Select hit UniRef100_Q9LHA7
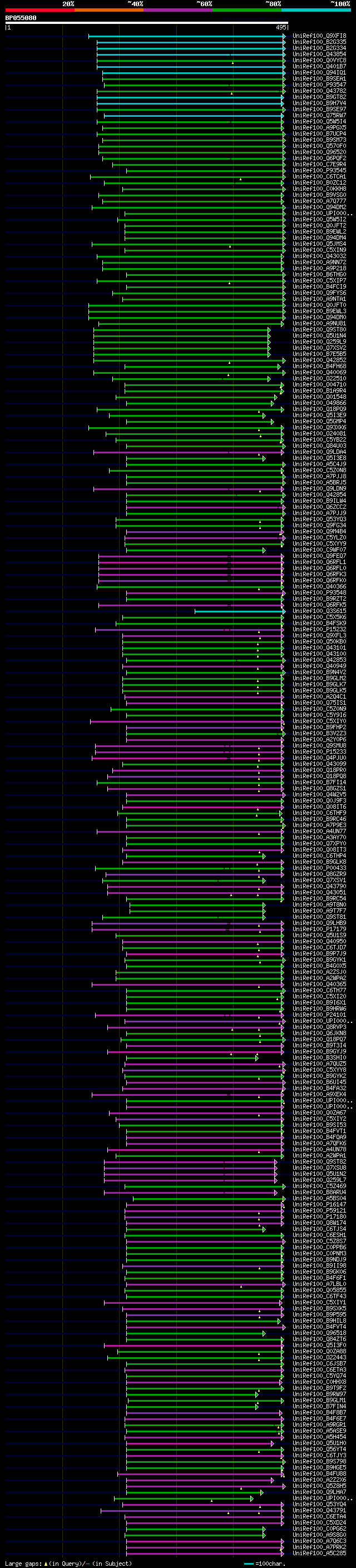 319,1492
